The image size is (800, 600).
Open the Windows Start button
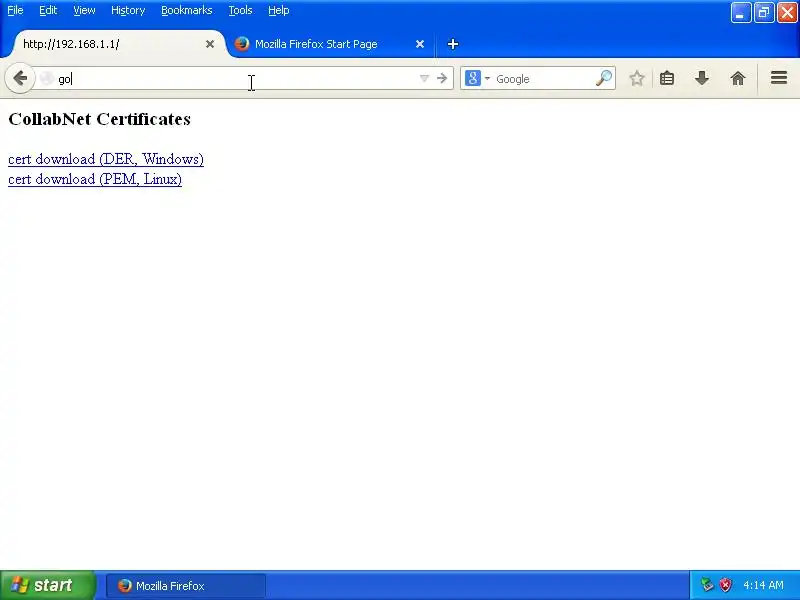pos(47,585)
